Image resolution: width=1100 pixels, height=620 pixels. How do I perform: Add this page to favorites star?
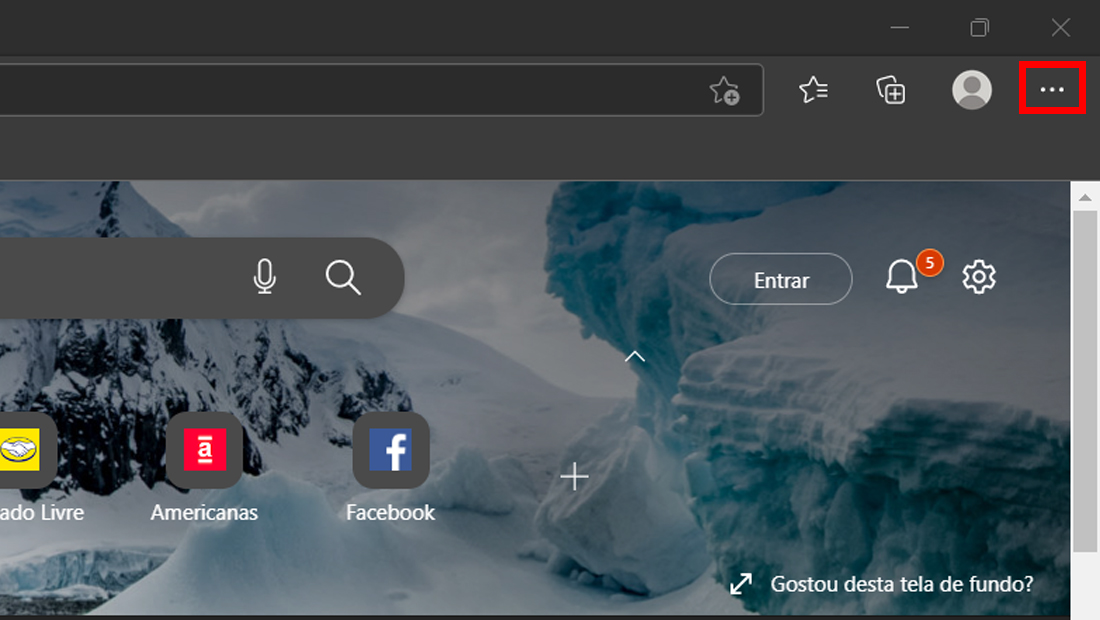coord(725,90)
